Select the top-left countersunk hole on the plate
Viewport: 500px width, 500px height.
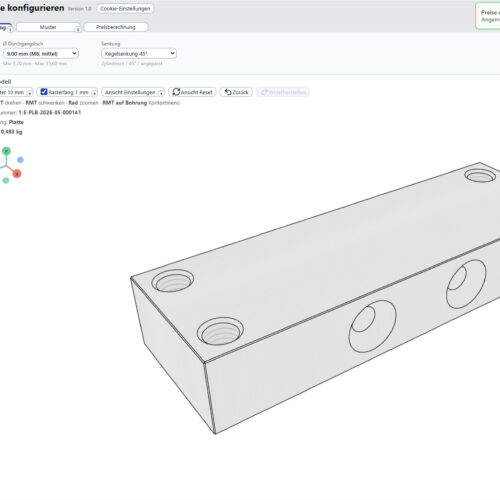point(173,281)
